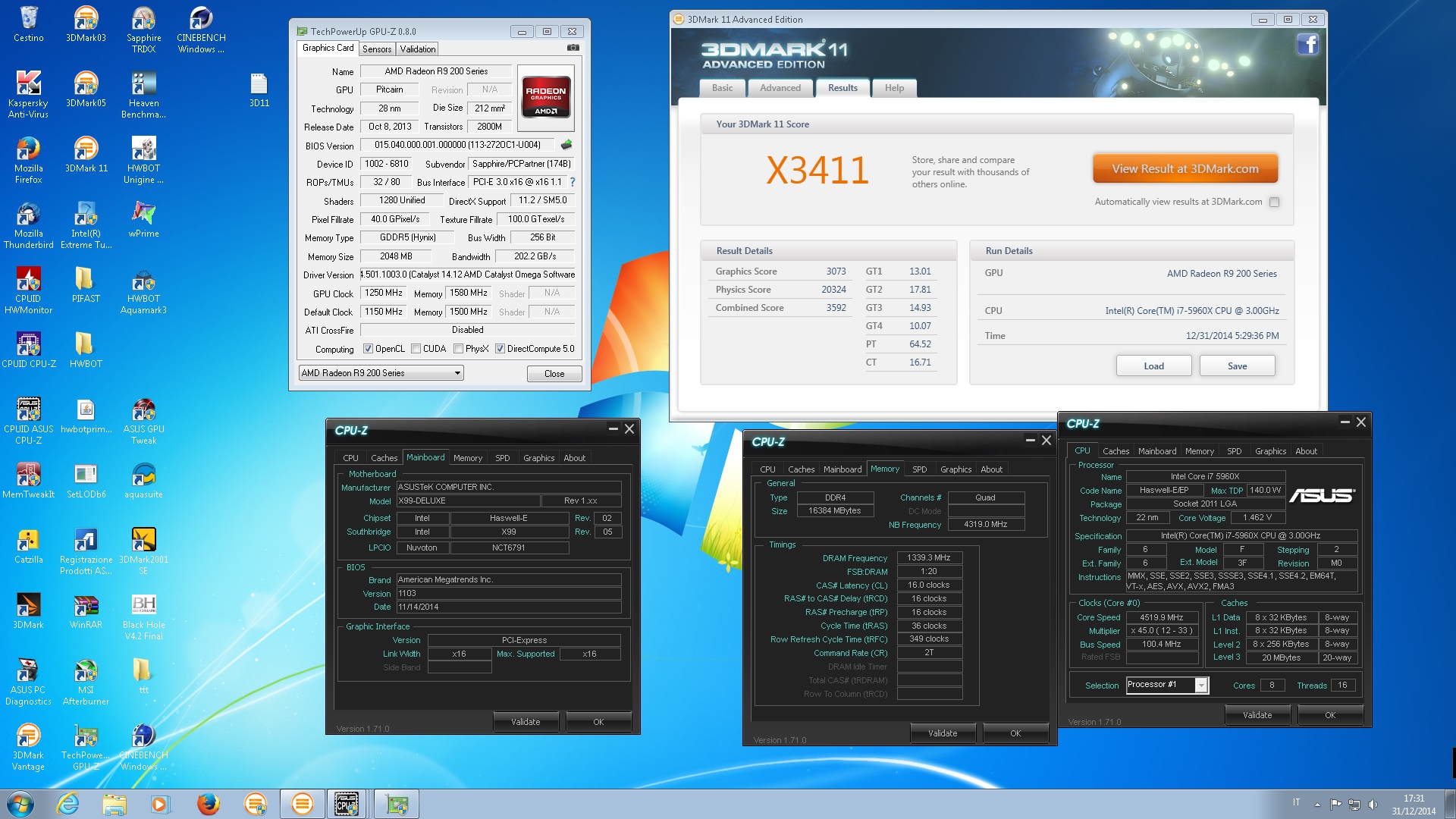Image resolution: width=1456 pixels, height=819 pixels.
Task: Launch HWBOT Aquamark3 shortcut
Action: 143,290
